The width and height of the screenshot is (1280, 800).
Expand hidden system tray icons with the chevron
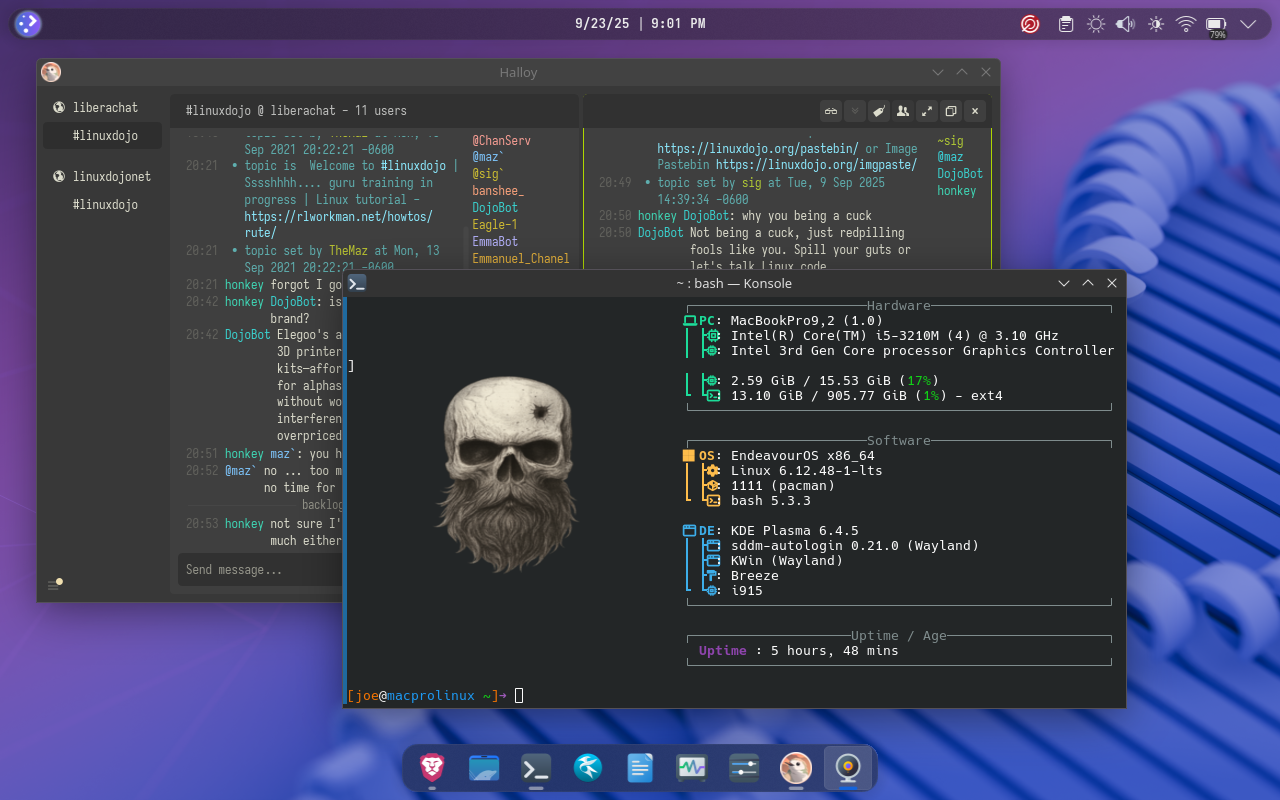[x=1248, y=24]
